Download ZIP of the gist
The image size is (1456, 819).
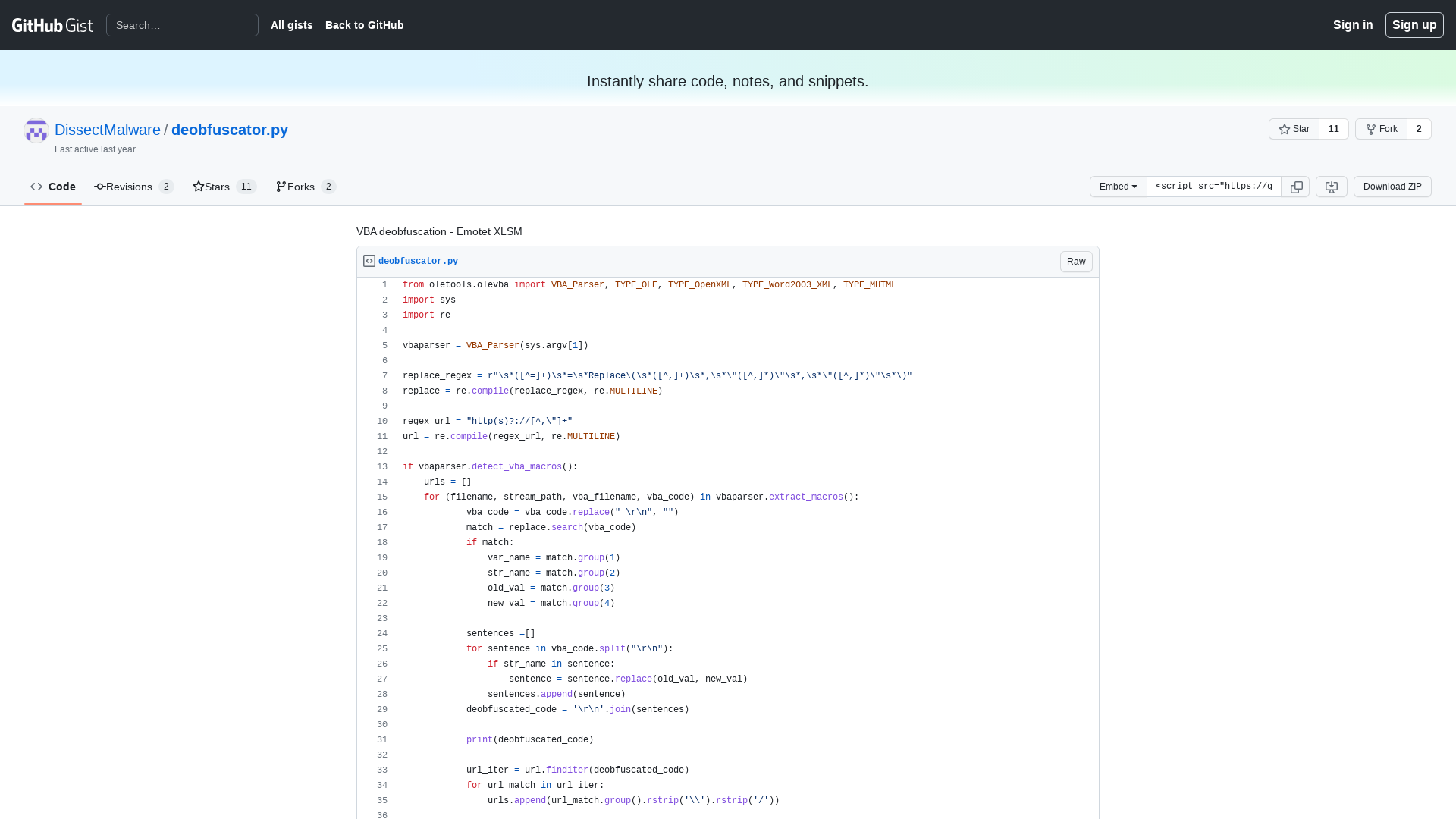(1392, 187)
